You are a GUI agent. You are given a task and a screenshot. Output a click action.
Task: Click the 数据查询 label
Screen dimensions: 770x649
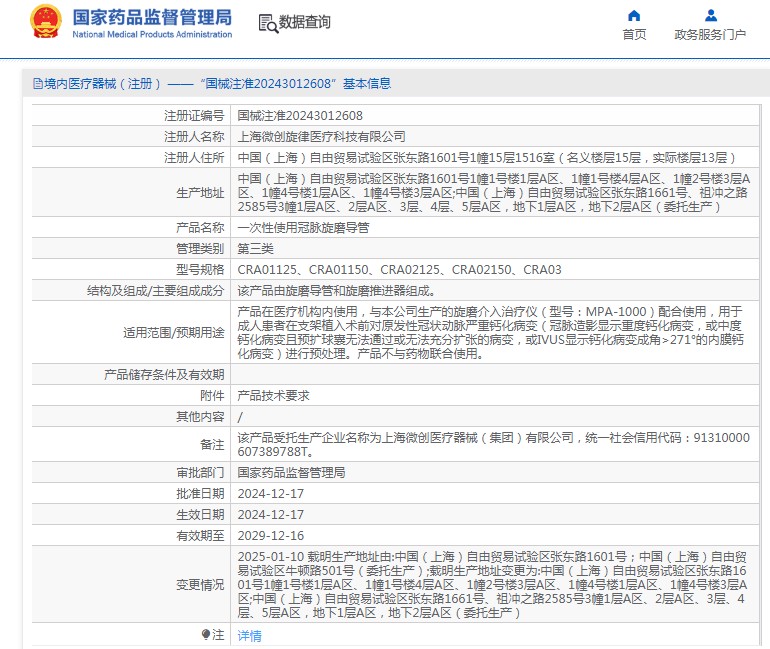(x=304, y=22)
